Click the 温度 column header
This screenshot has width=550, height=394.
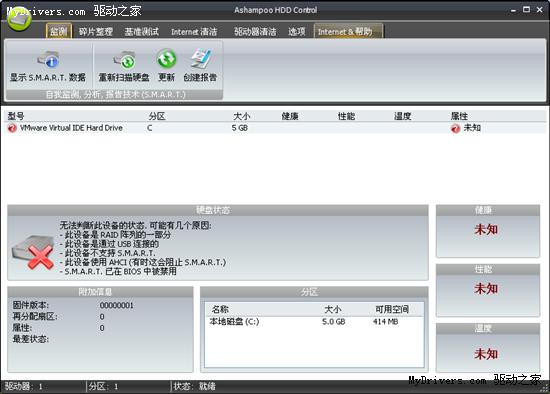pyautogui.click(x=402, y=116)
